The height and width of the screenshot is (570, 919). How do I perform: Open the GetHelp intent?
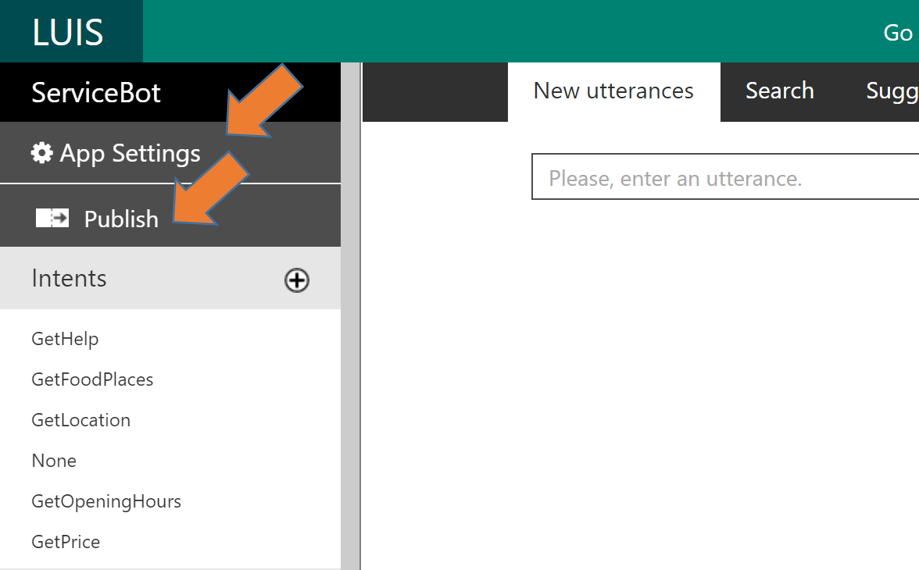pyautogui.click(x=65, y=339)
